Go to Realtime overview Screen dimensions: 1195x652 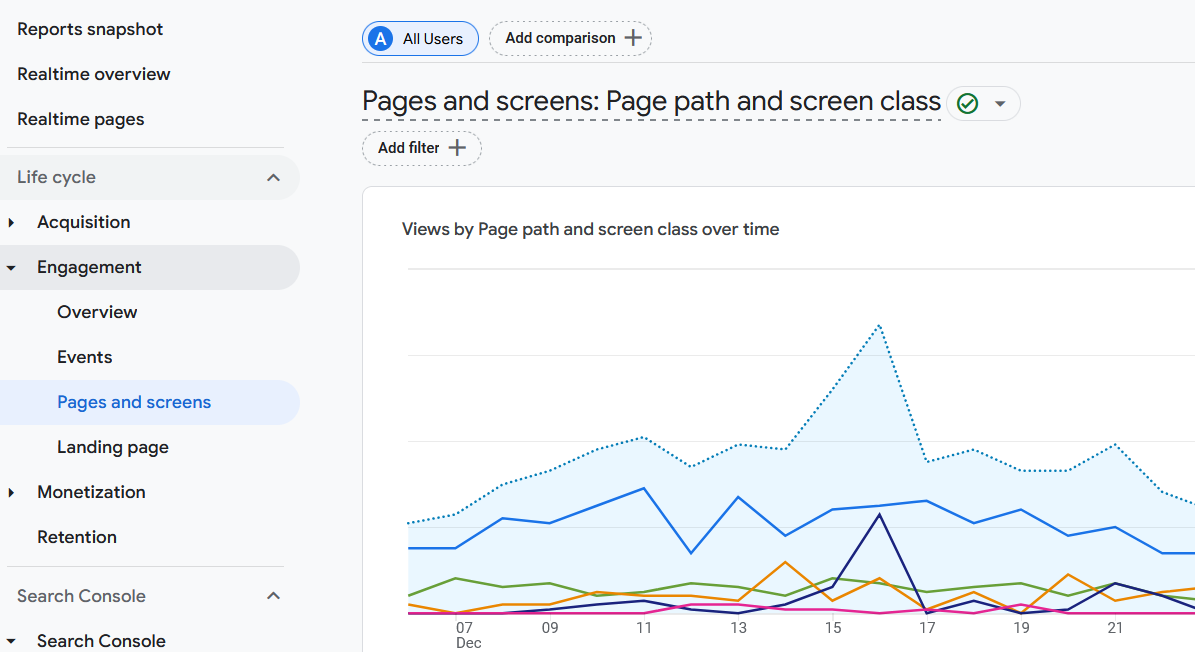94,74
